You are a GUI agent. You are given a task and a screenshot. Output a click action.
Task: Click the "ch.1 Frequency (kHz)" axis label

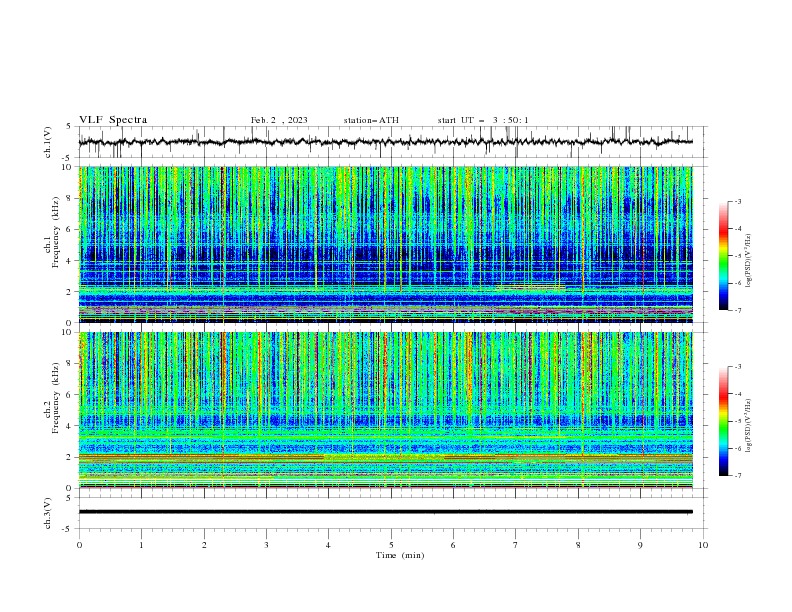coord(52,232)
